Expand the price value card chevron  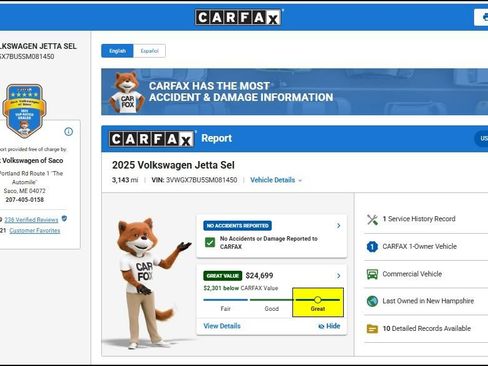tap(338, 276)
